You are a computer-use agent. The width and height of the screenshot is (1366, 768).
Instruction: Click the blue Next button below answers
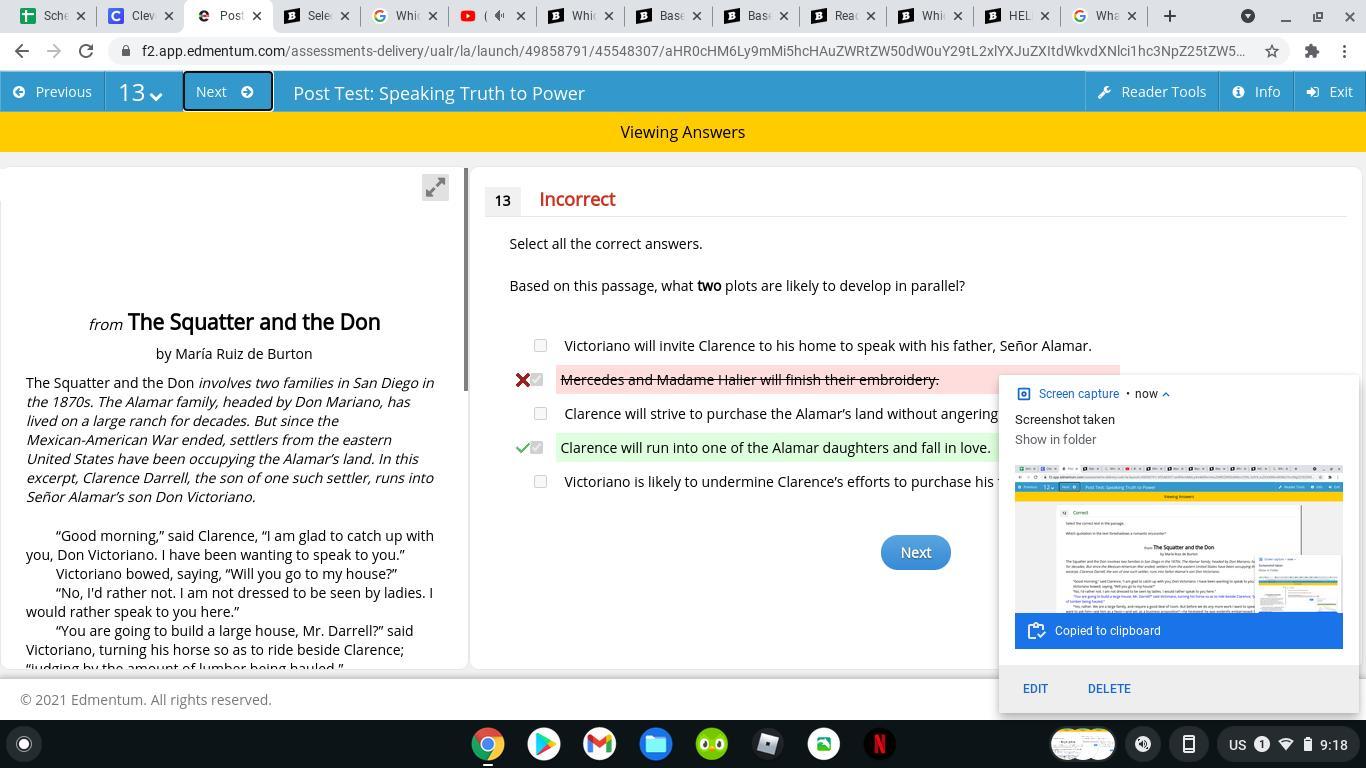pyautogui.click(x=915, y=552)
